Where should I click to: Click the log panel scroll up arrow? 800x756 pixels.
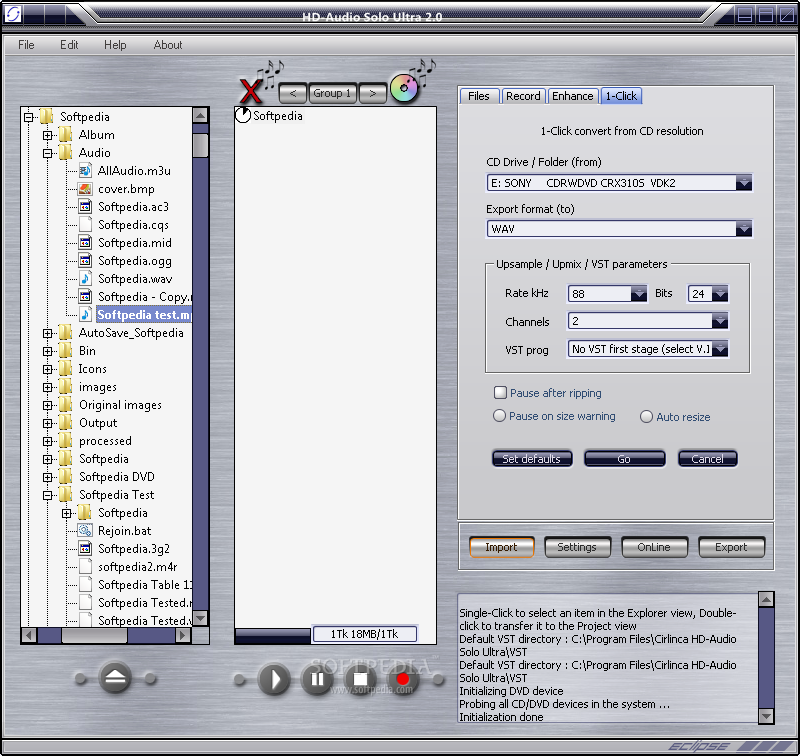766,600
